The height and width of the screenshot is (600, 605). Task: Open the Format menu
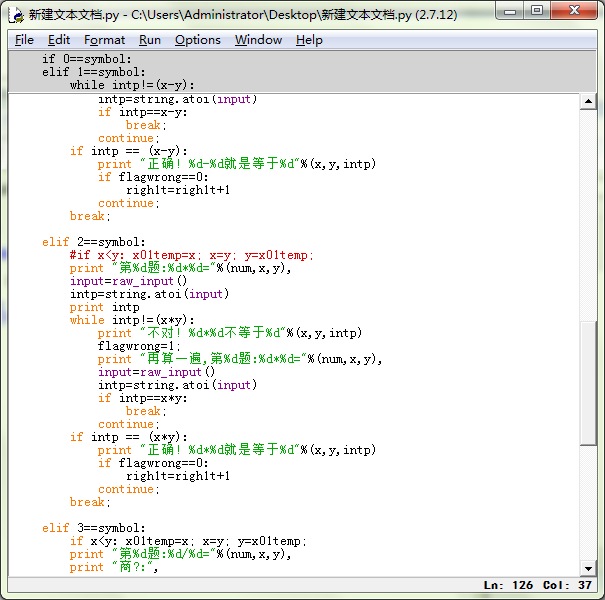pyautogui.click(x=105, y=40)
